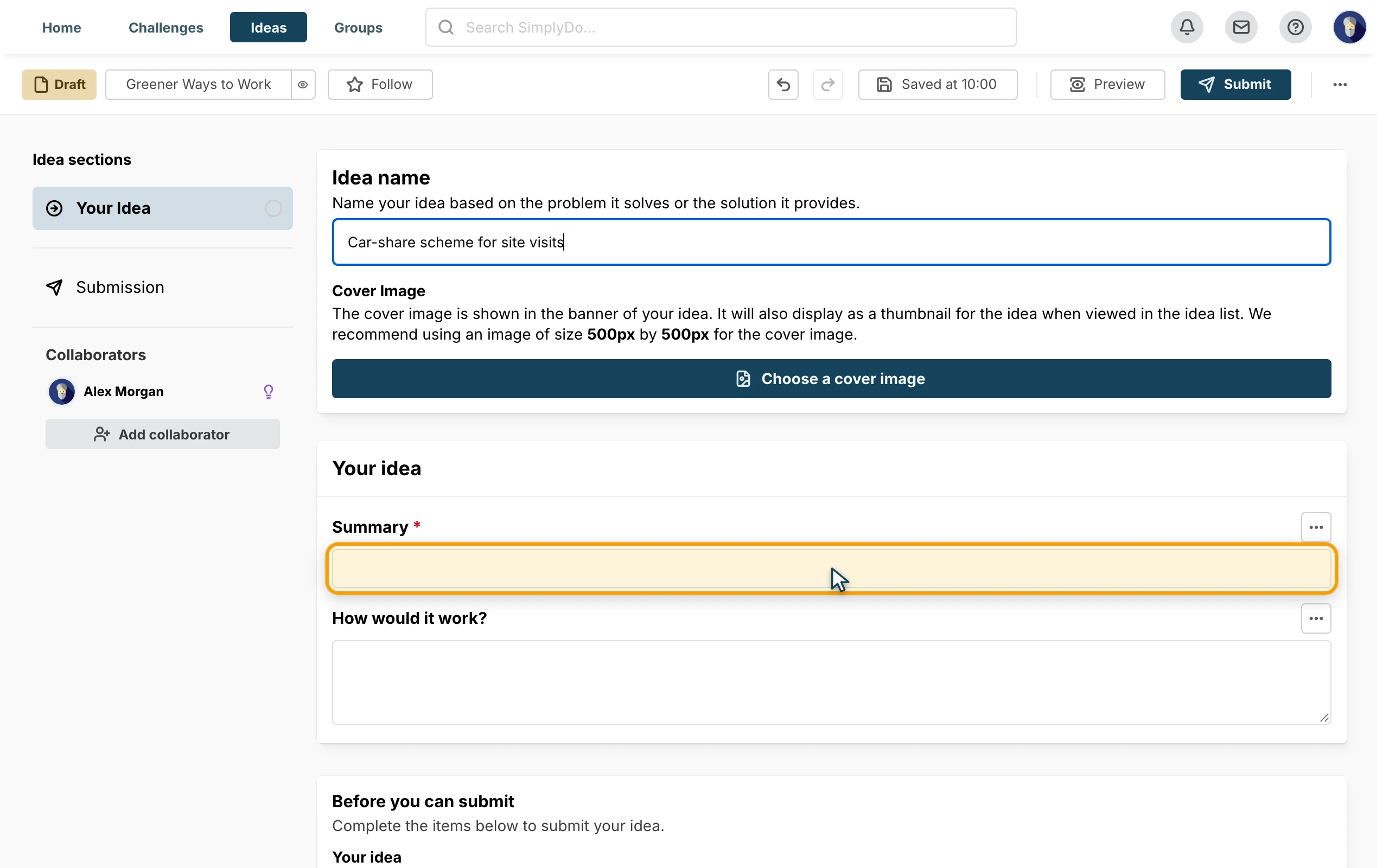
Task: Open the more options ellipsis beside Submit
Action: pyautogui.click(x=1340, y=85)
